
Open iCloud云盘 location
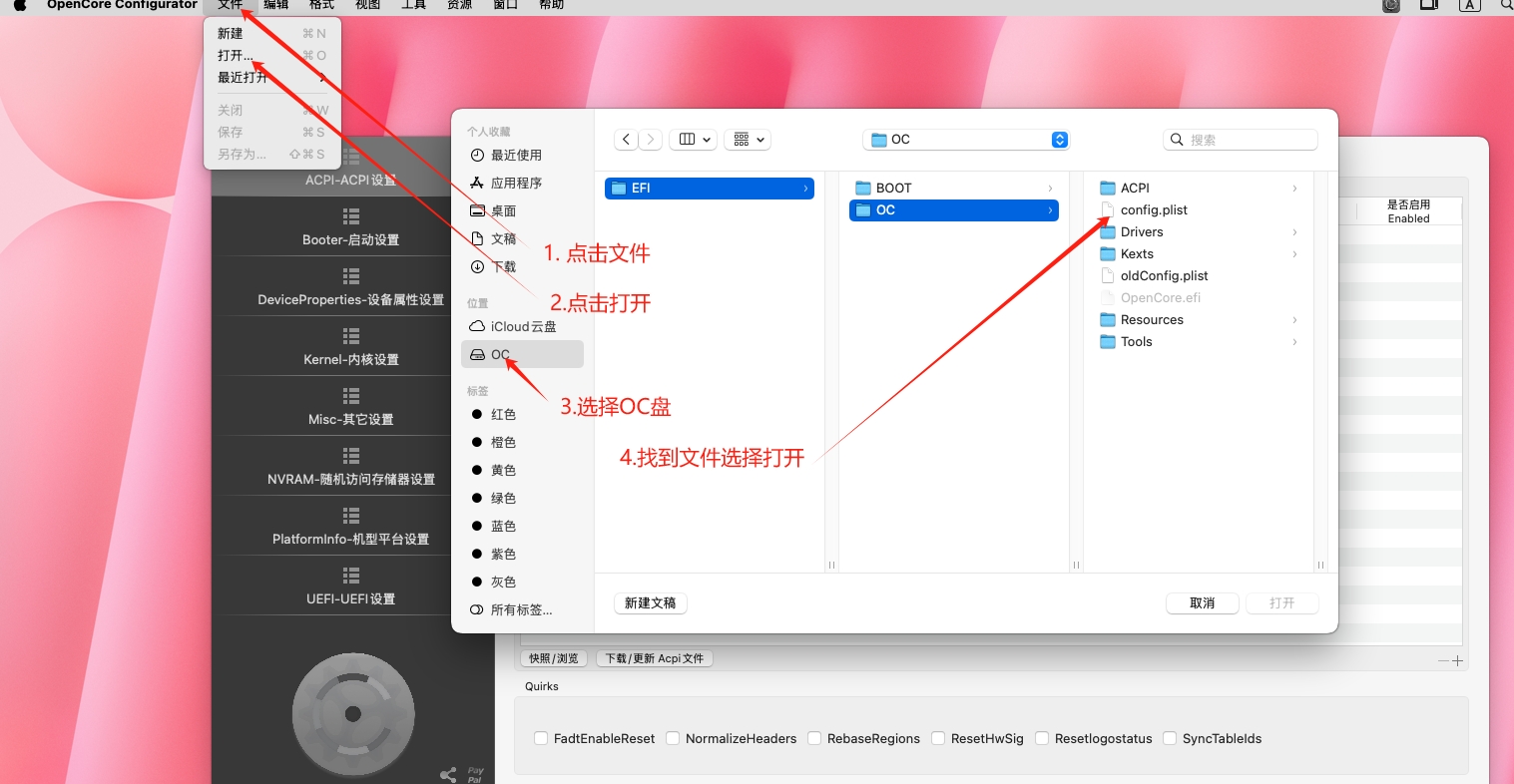pos(513,326)
